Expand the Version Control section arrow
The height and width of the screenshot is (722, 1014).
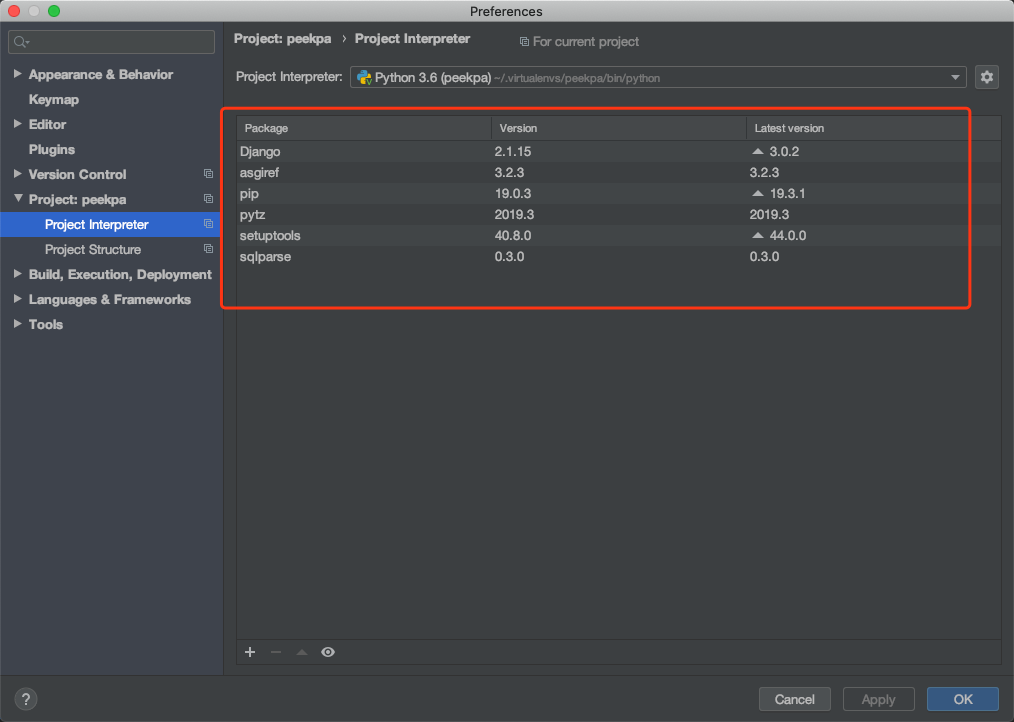17,173
